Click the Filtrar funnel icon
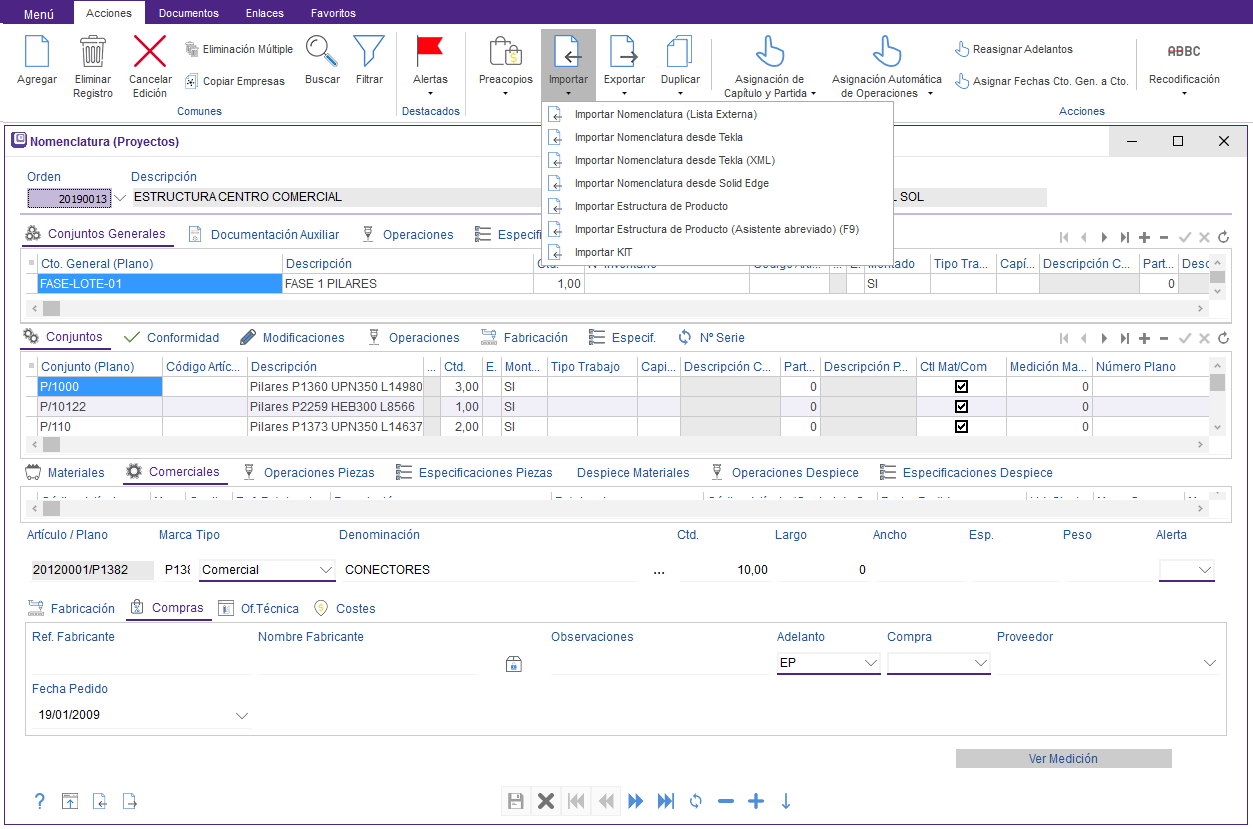This screenshot has width=1253, height=829. [369, 52]
